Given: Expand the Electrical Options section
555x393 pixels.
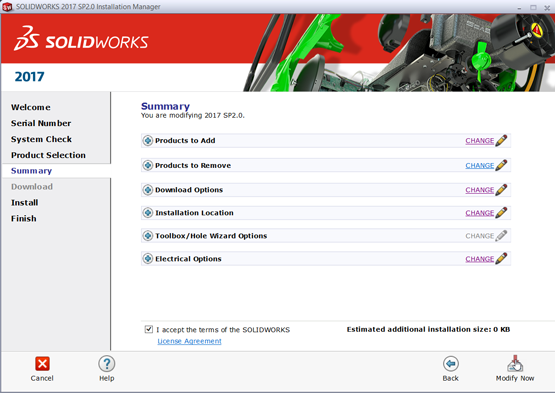Looking at the screenshot, I should point(148,259).
